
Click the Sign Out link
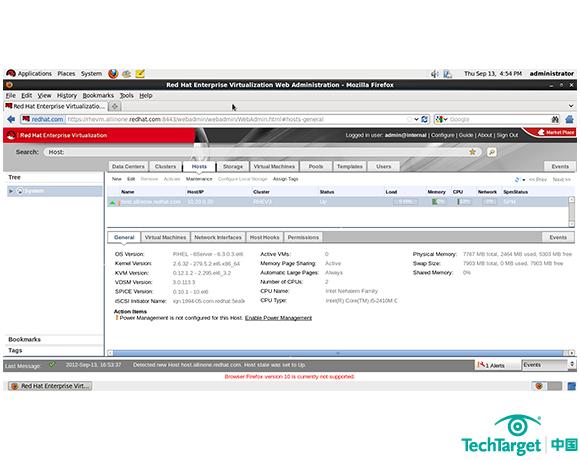pos(507,135)
